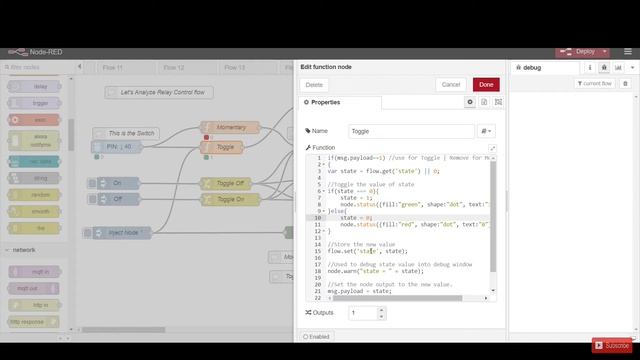Click the Cancel button
Viewport: 640px width, 360px height.
[x=451, y=84]
